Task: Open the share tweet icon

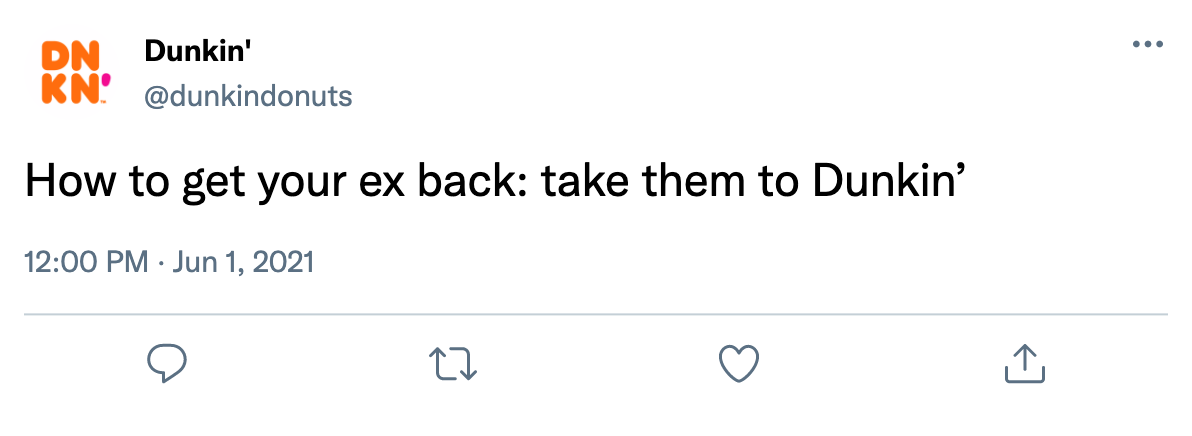Action: pos(1024,364)
